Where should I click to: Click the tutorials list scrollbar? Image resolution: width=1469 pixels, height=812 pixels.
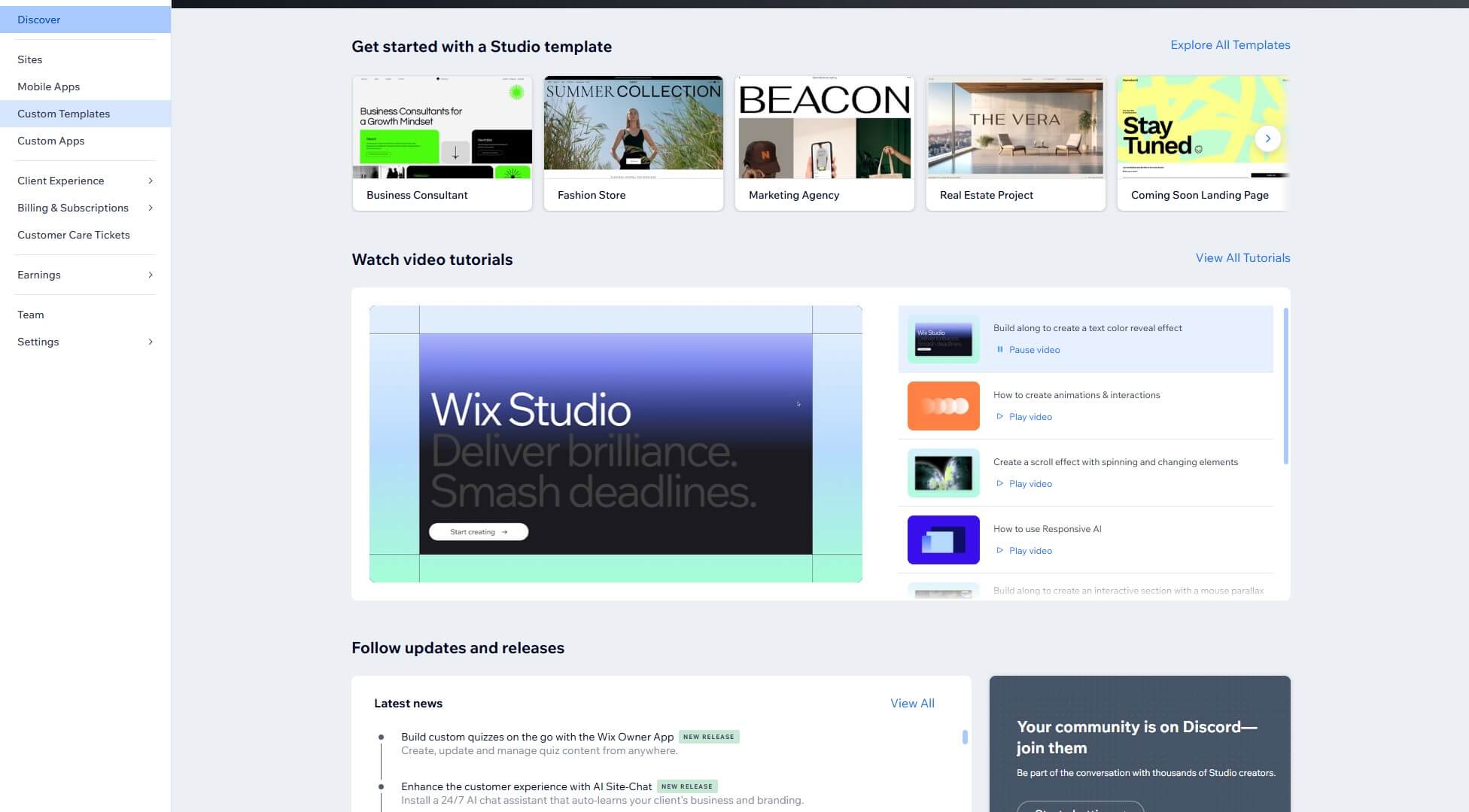point(1285,386)
